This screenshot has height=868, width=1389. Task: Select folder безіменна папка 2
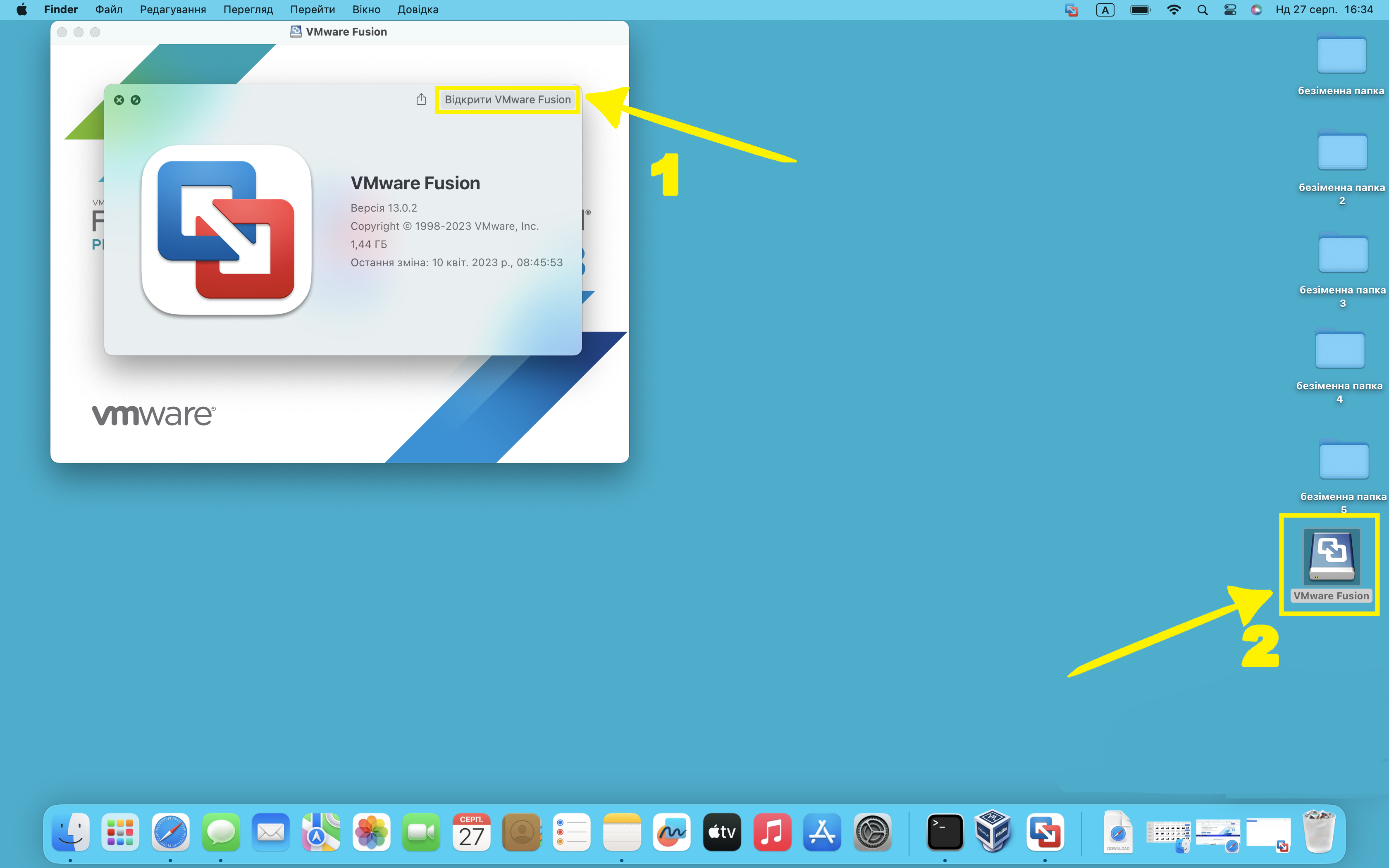click(1342, 168)
